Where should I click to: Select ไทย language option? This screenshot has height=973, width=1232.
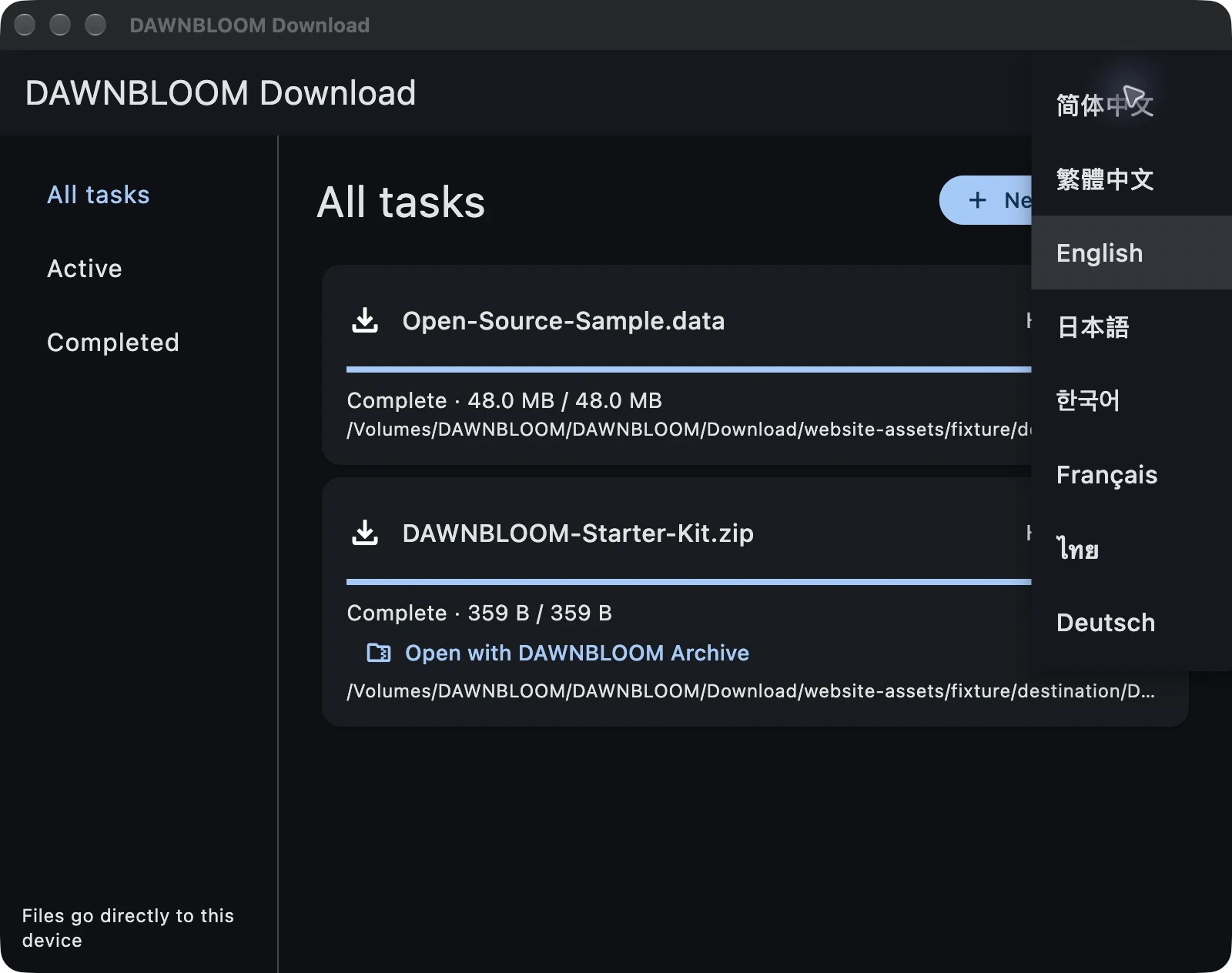1131,548
